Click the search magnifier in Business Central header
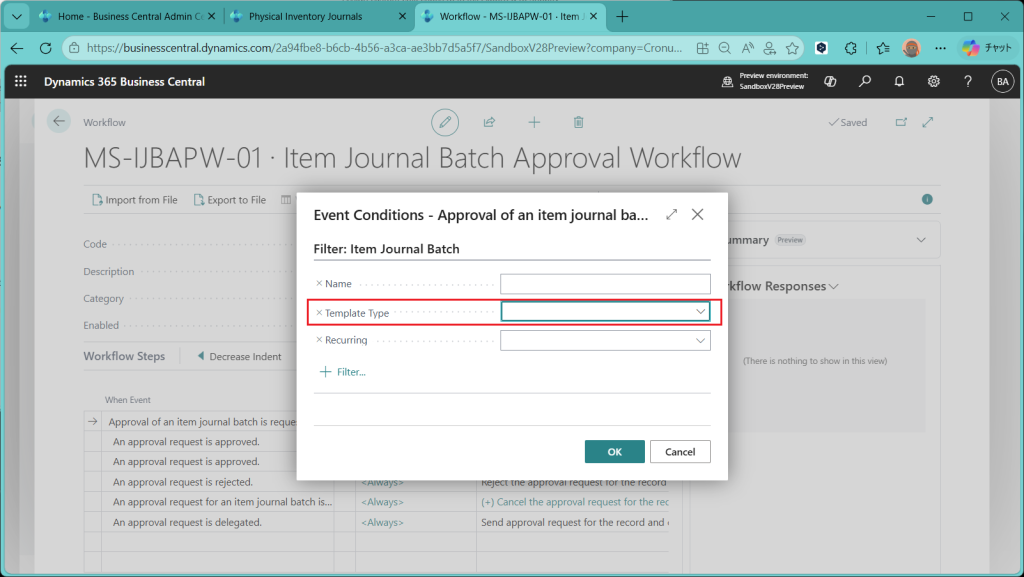 [x=865, y=82]
